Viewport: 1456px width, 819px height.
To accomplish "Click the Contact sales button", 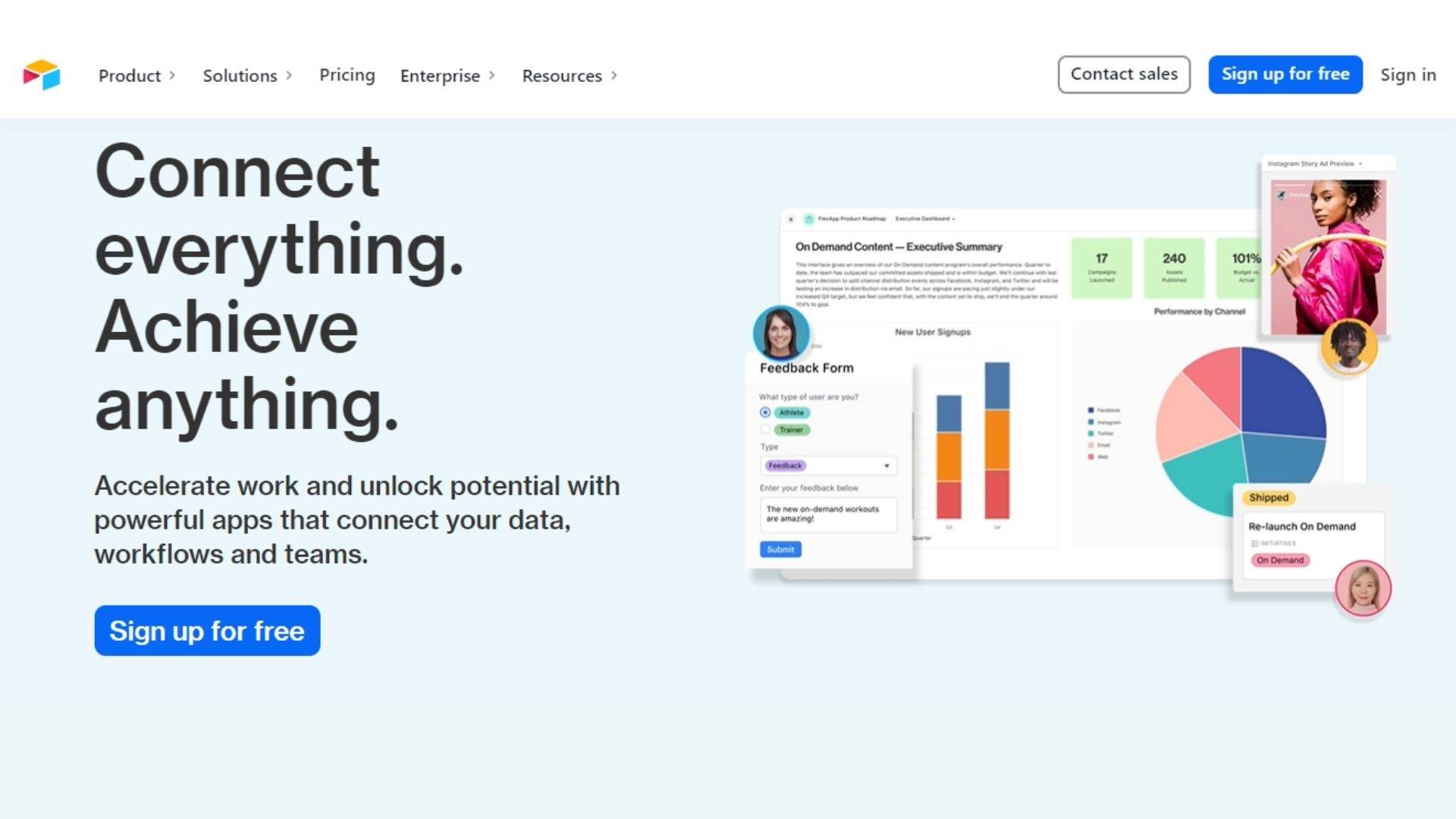I will [1124, 74].
